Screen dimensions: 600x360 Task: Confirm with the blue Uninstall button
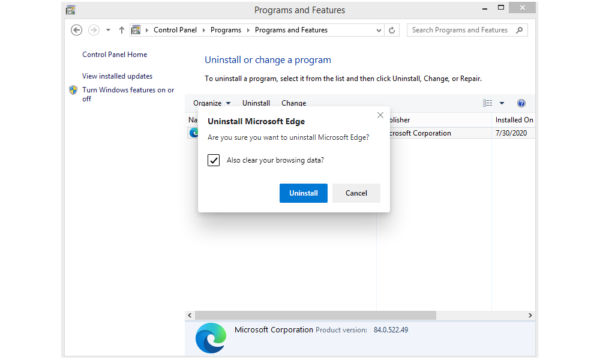pos(303,193)
